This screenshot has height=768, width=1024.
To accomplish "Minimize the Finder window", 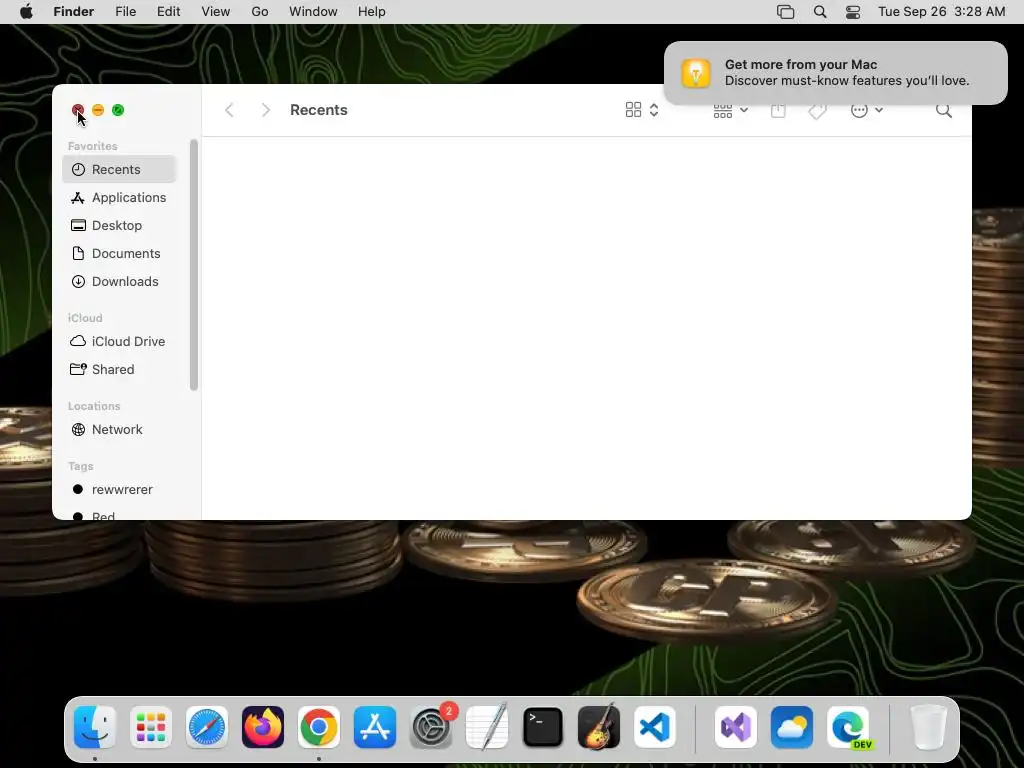I will click(x=98, y=110).
